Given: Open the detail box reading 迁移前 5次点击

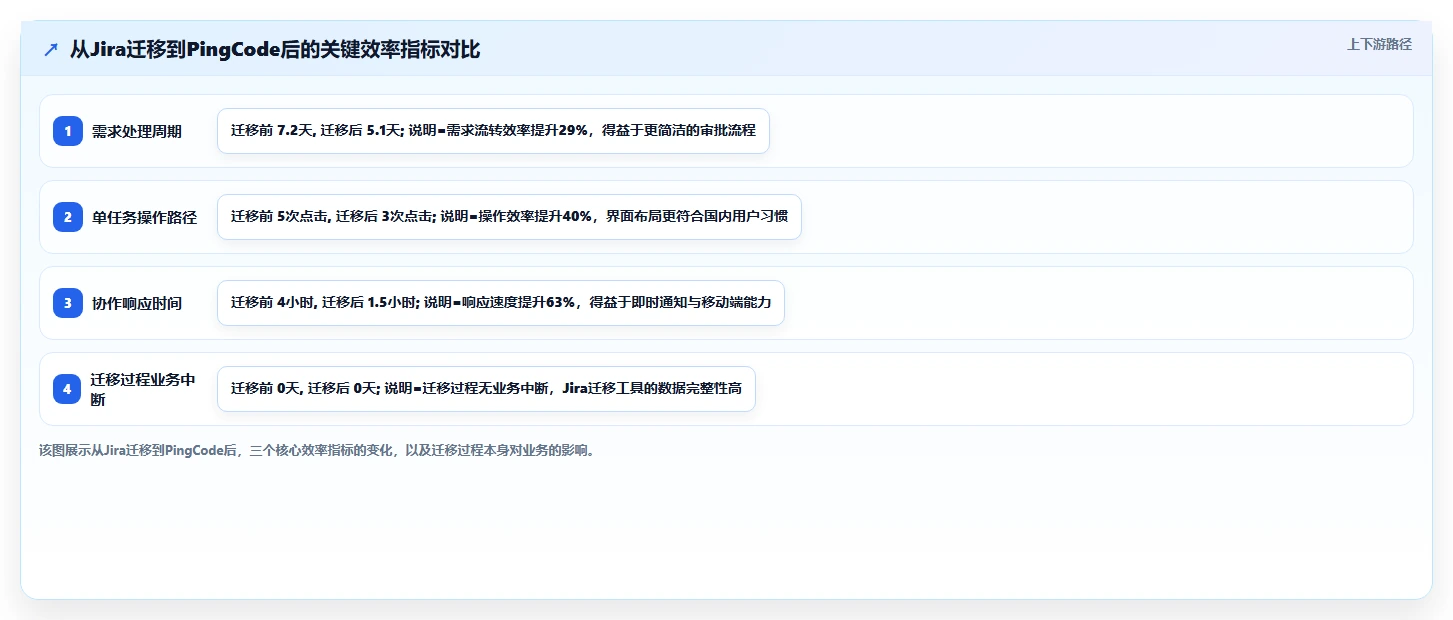Looking at the screenshot, I should (509, 217).
